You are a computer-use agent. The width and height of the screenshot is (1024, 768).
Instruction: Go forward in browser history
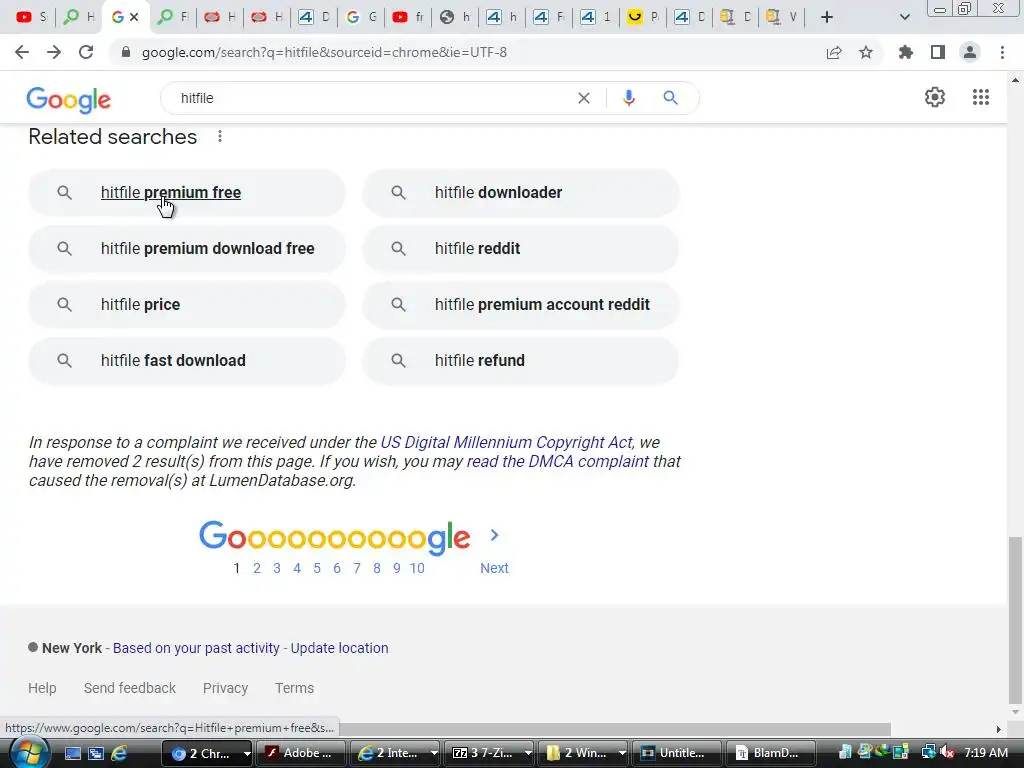coord(54,52)
